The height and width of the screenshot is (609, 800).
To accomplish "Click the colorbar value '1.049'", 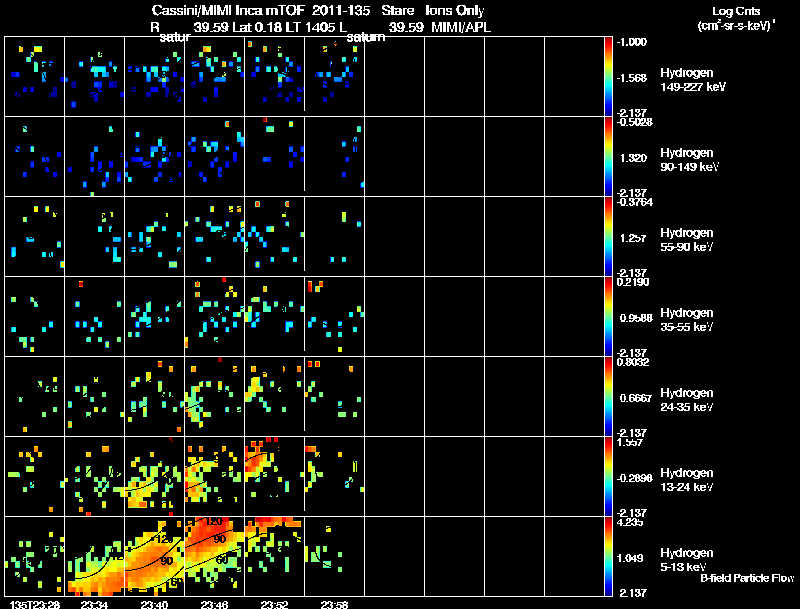I will pos(631,558).
